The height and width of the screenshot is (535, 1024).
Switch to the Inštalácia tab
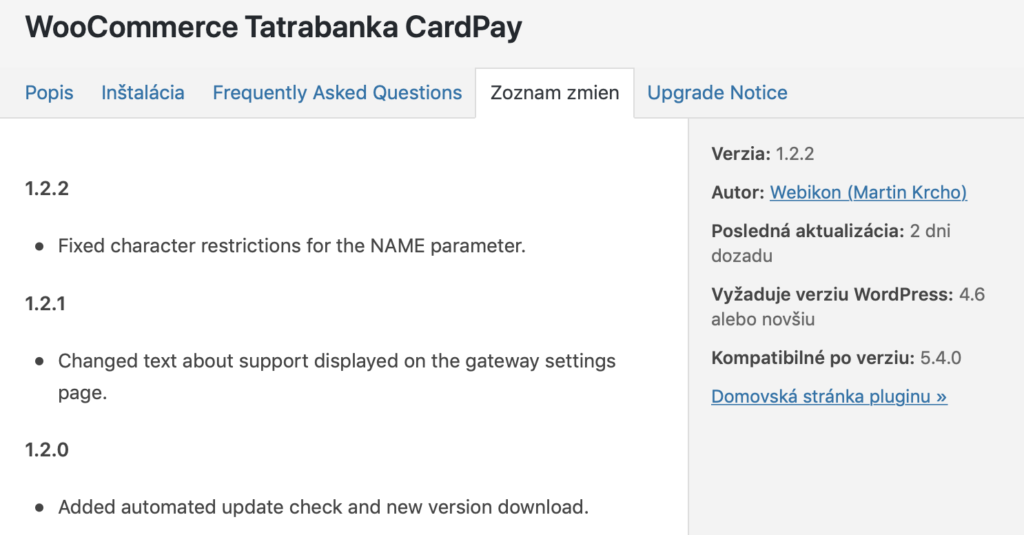[x=143, y=93]
